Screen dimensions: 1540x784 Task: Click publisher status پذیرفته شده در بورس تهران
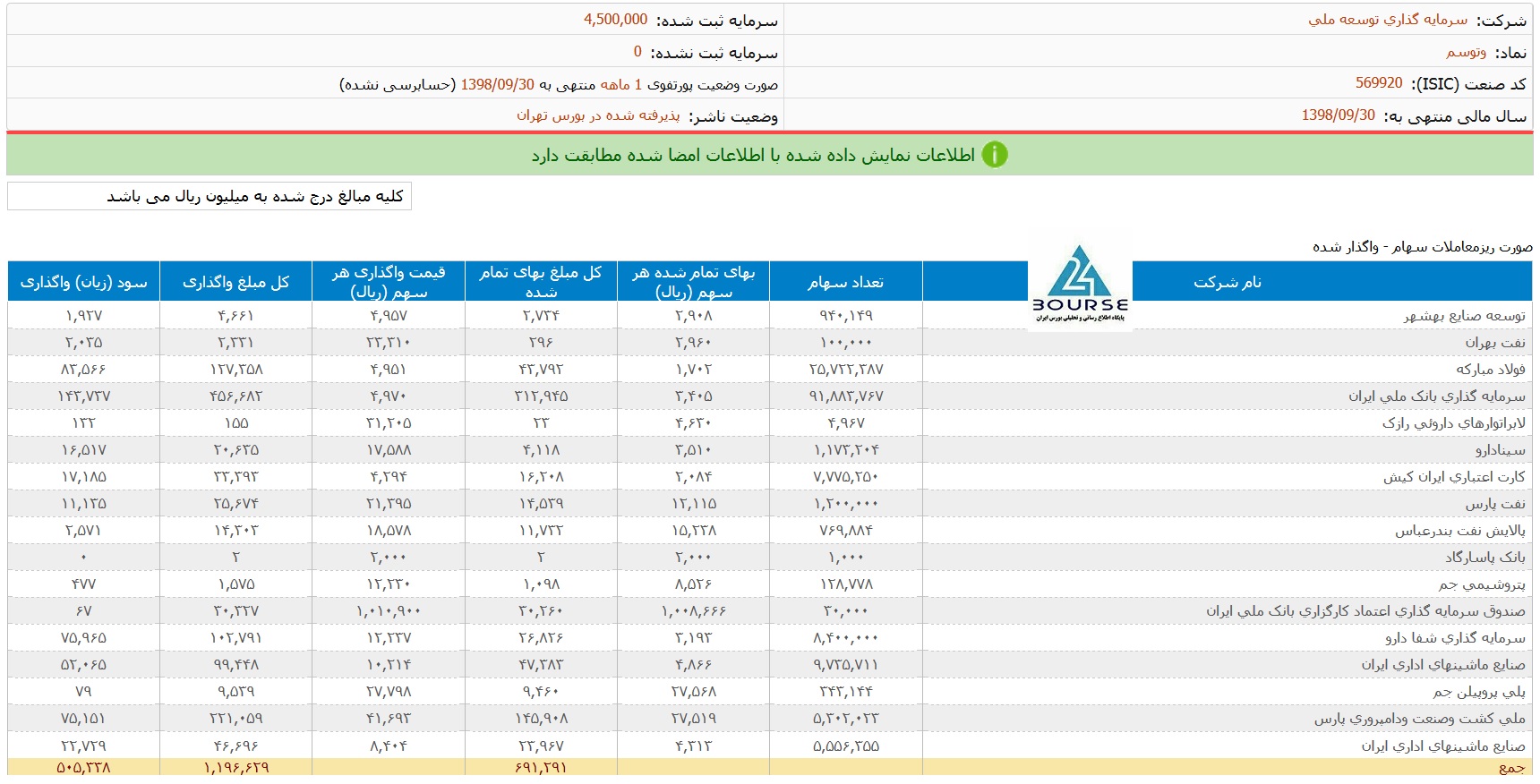pos(598,115)
